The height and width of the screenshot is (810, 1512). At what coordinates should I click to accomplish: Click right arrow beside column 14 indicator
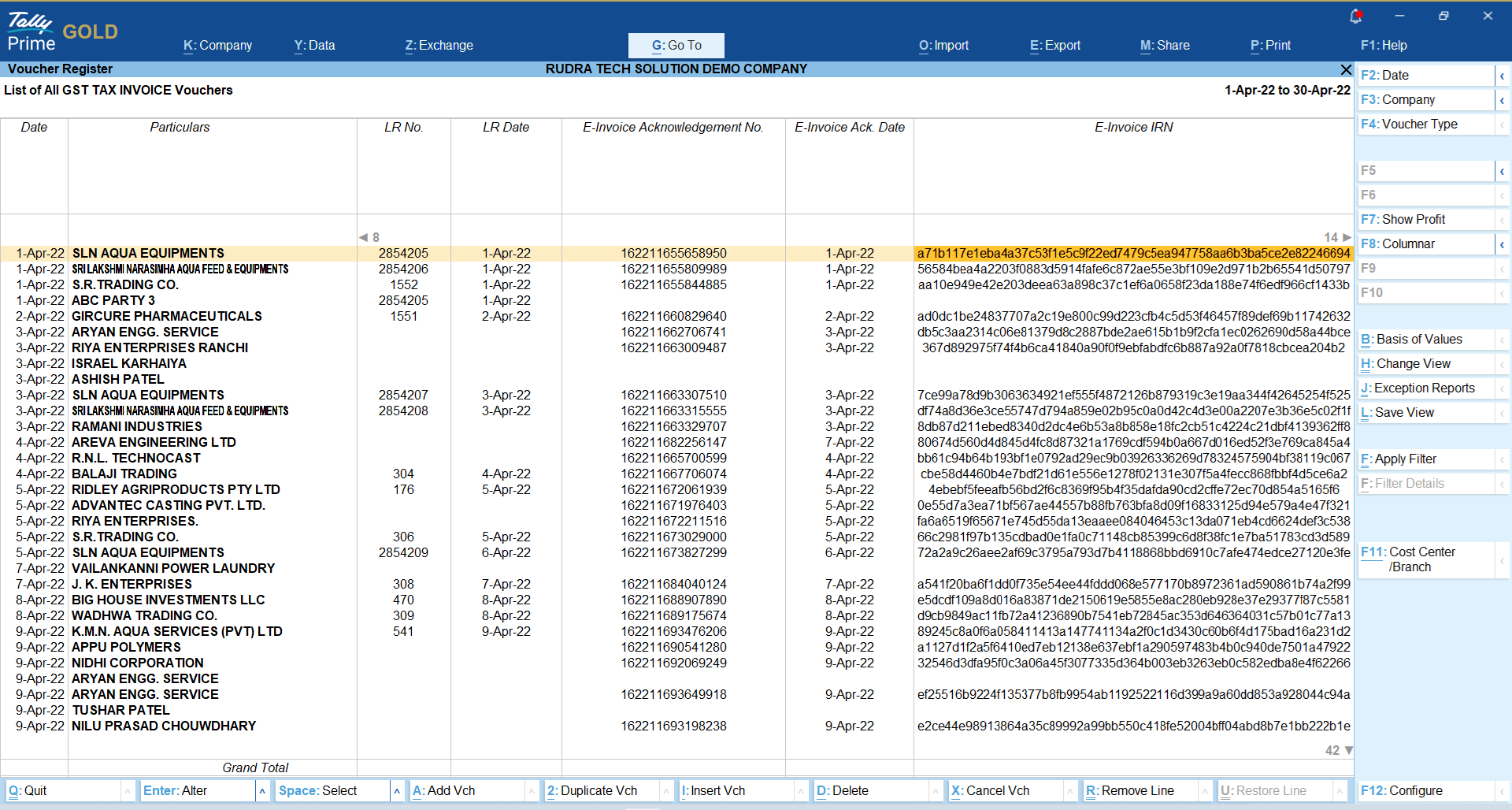coord(1347,237)
